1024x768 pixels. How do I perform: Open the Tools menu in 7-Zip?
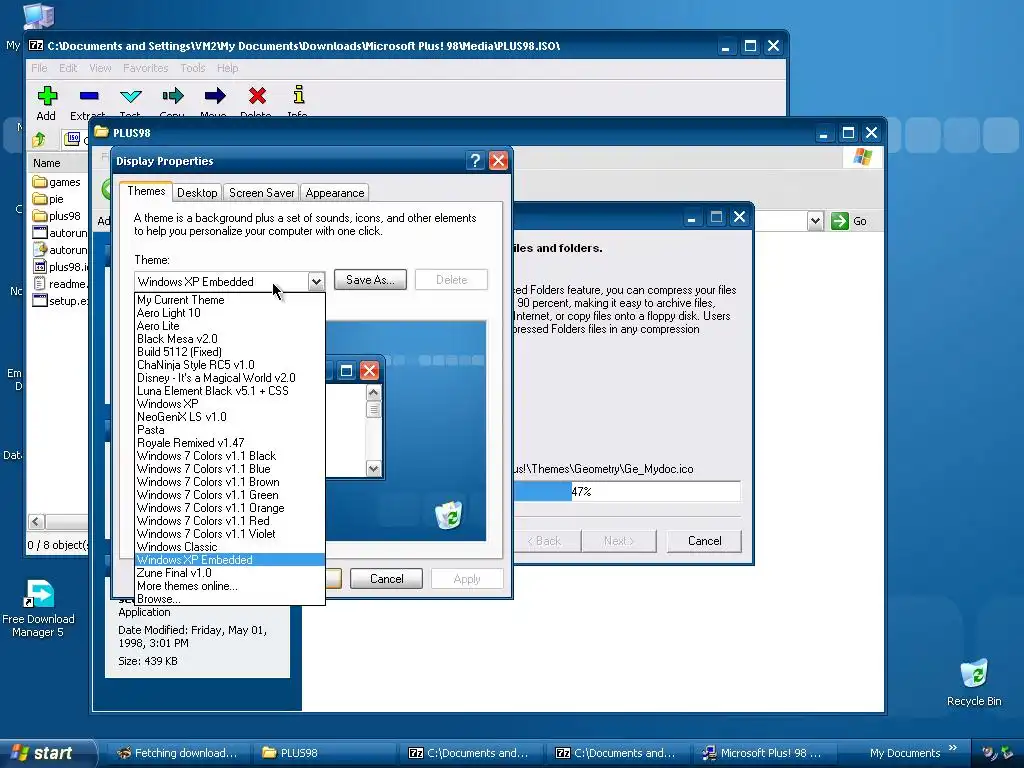click(x=193, y=68)
